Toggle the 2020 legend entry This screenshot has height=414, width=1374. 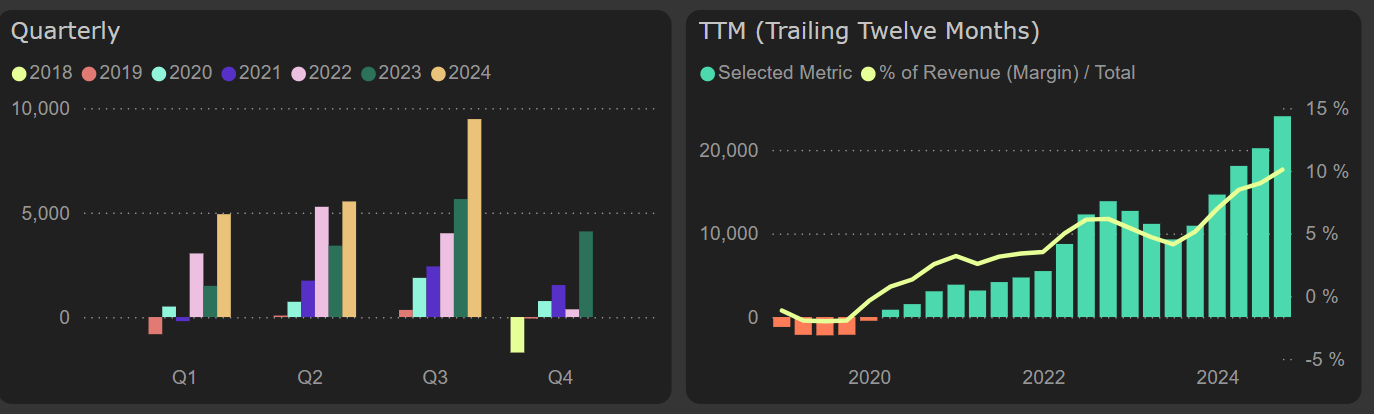click(x=182, y=73)
